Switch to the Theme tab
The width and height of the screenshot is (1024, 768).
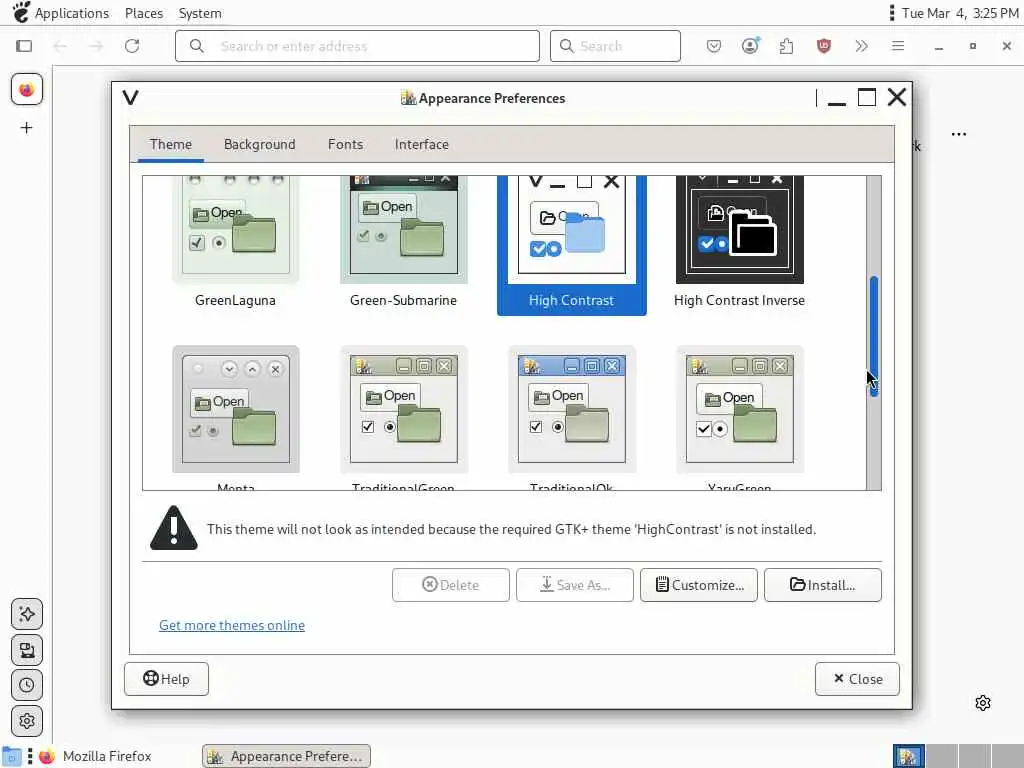point(170,144)
